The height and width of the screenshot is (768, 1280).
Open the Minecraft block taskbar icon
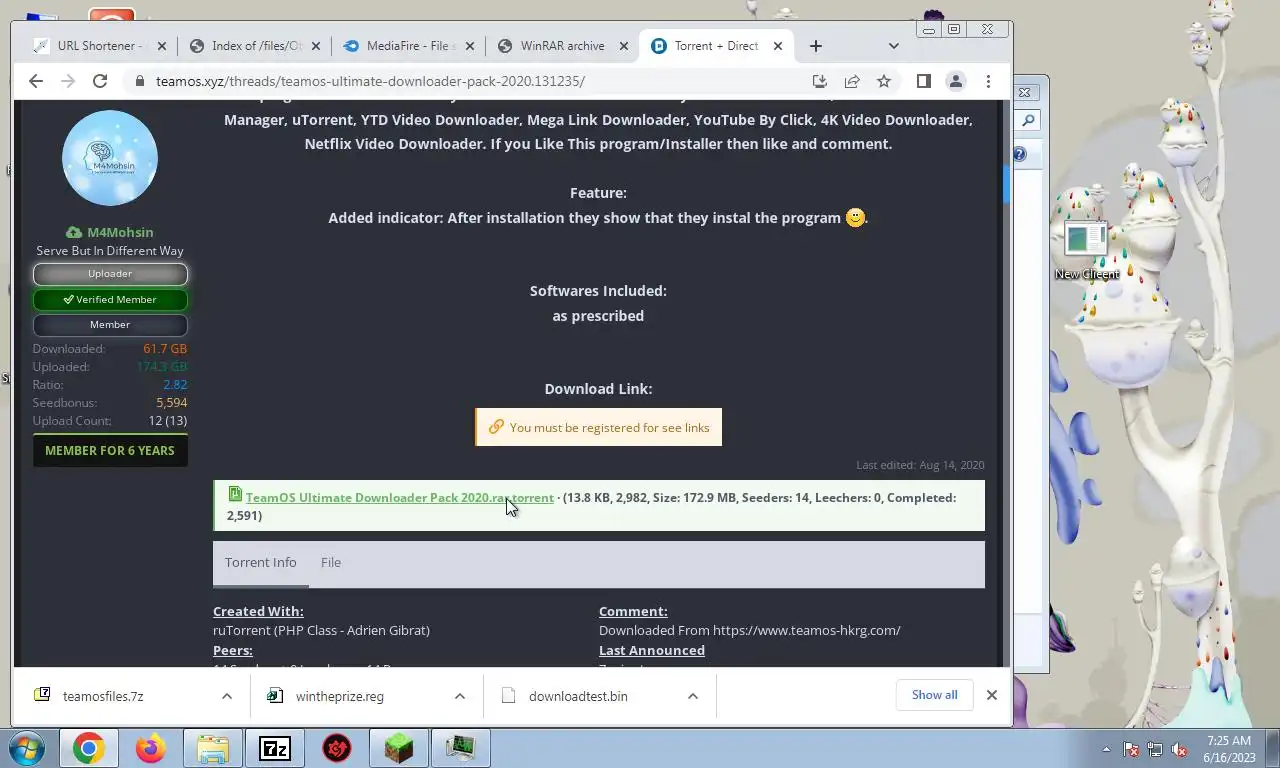point(399,748)
